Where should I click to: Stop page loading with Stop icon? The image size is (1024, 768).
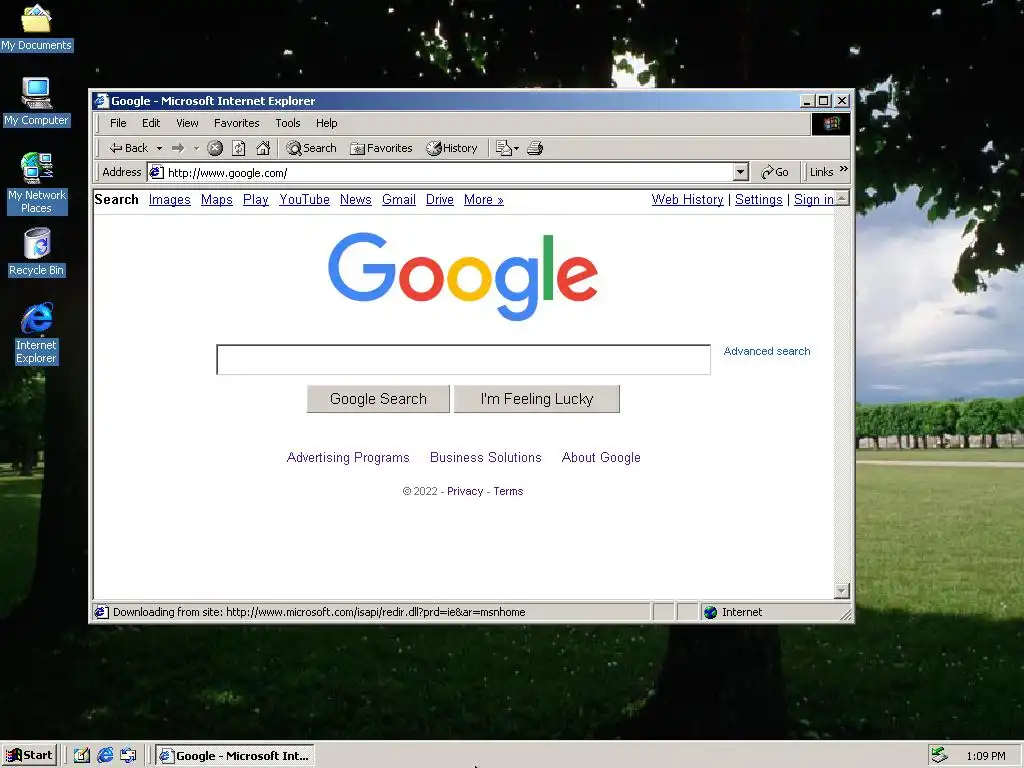click(215, 148)
